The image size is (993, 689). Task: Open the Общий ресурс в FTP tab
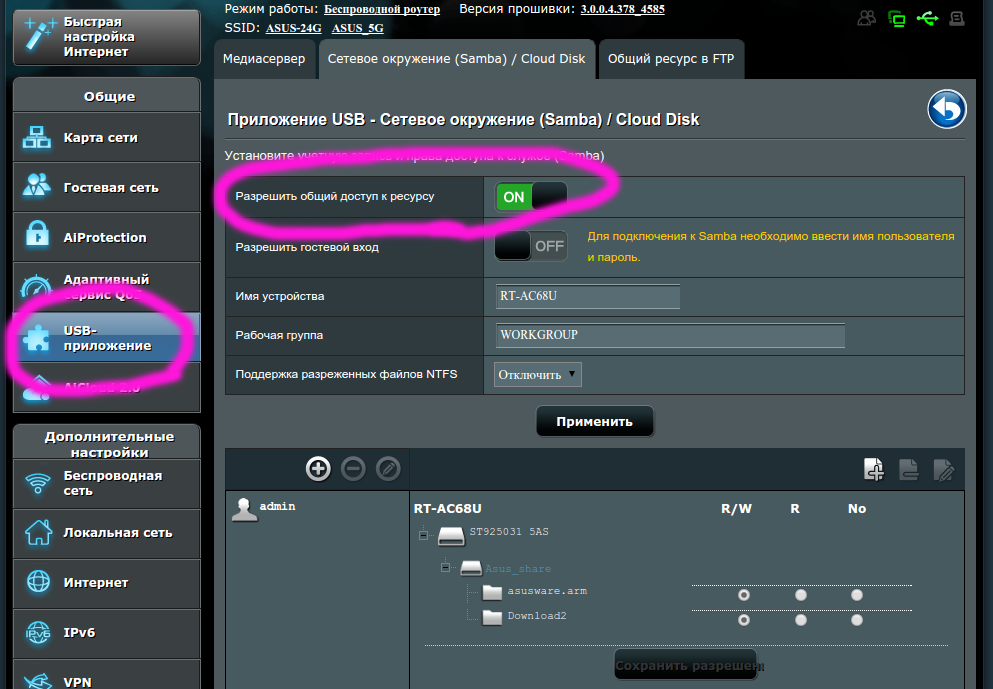pyautogui.click(x=671, y=59)
